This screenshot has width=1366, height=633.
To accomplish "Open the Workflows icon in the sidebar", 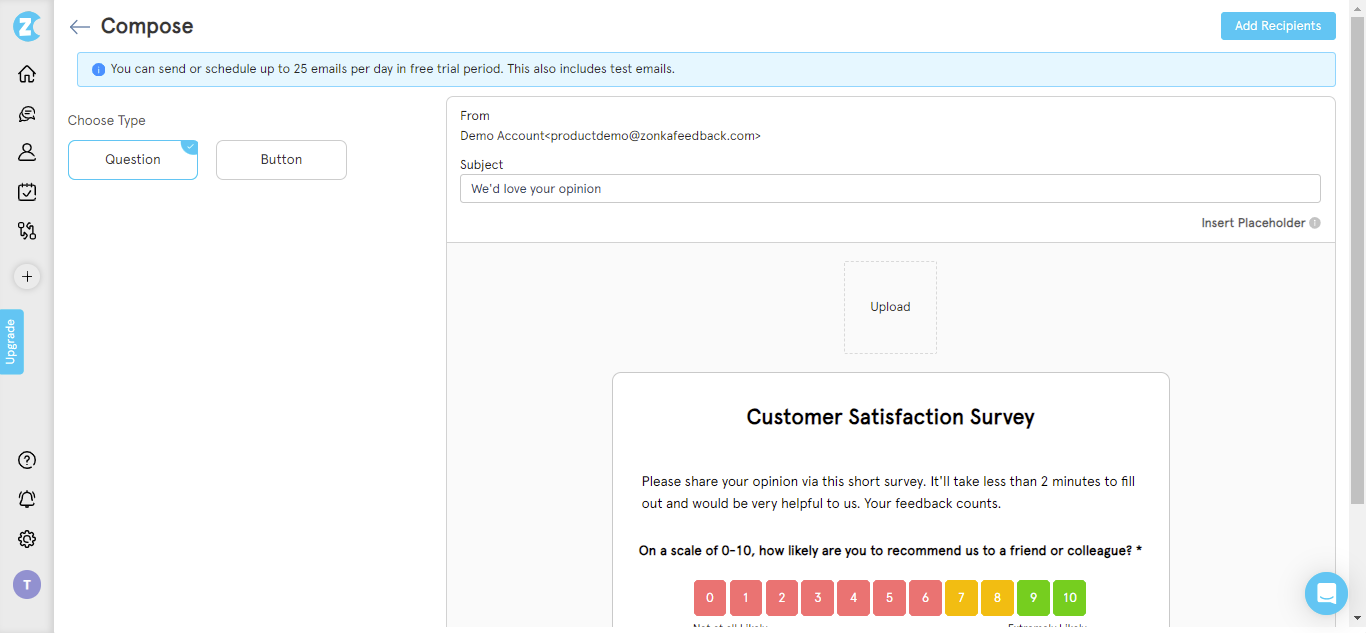I will pos(26,231).
